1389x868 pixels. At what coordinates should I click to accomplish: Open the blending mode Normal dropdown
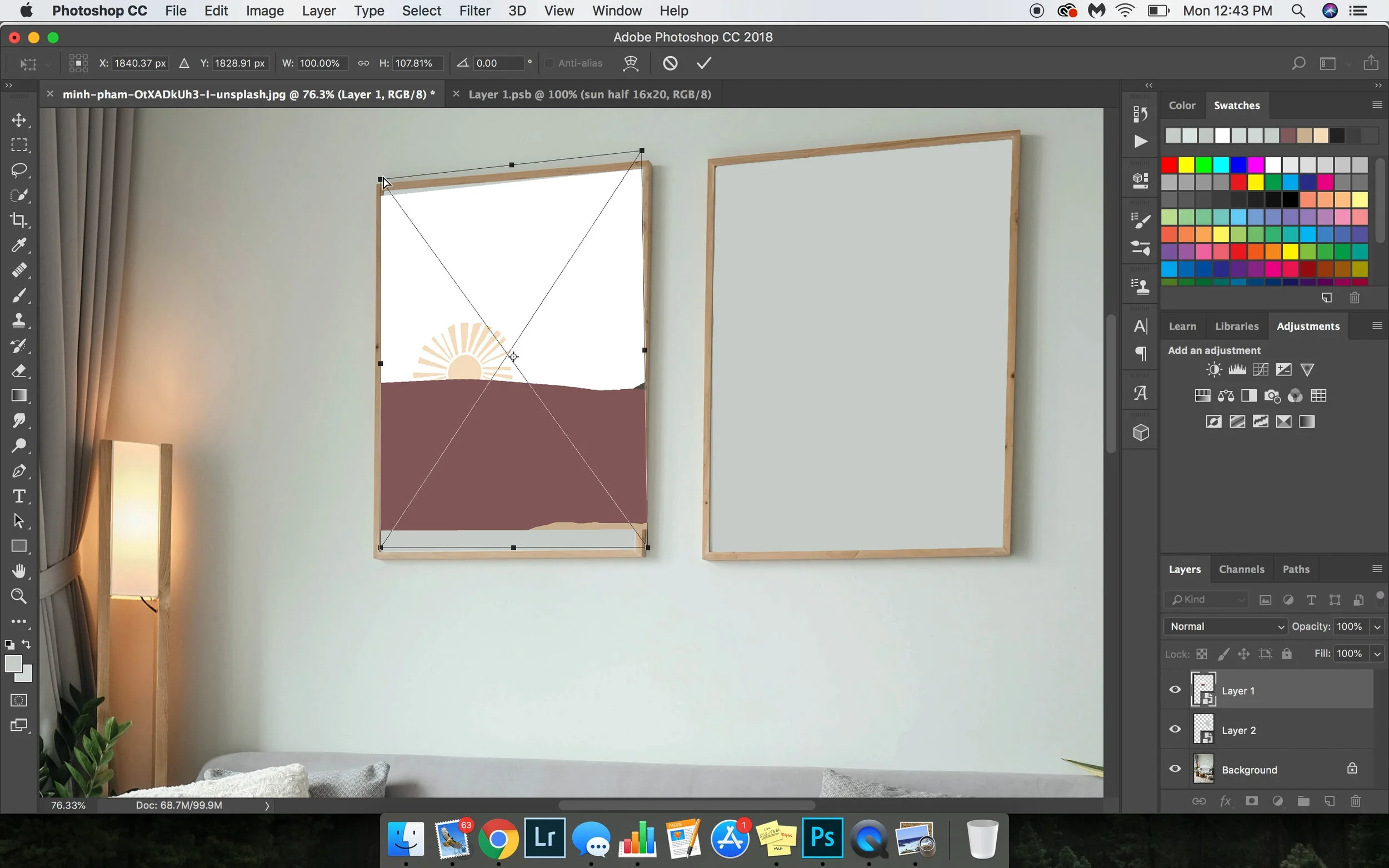pos(1225,626)
